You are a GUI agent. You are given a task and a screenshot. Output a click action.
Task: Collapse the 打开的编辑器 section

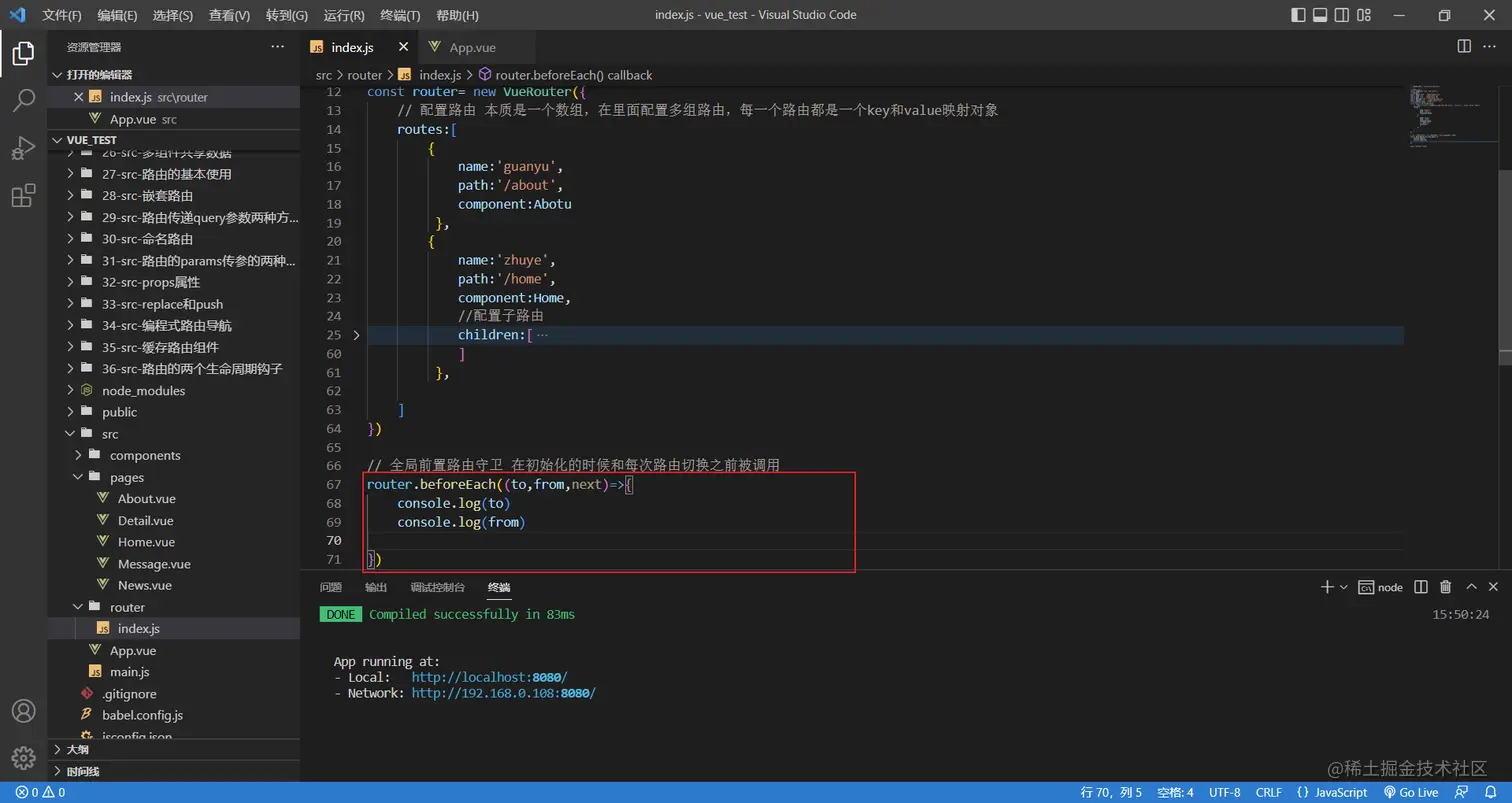coord(174,75)
